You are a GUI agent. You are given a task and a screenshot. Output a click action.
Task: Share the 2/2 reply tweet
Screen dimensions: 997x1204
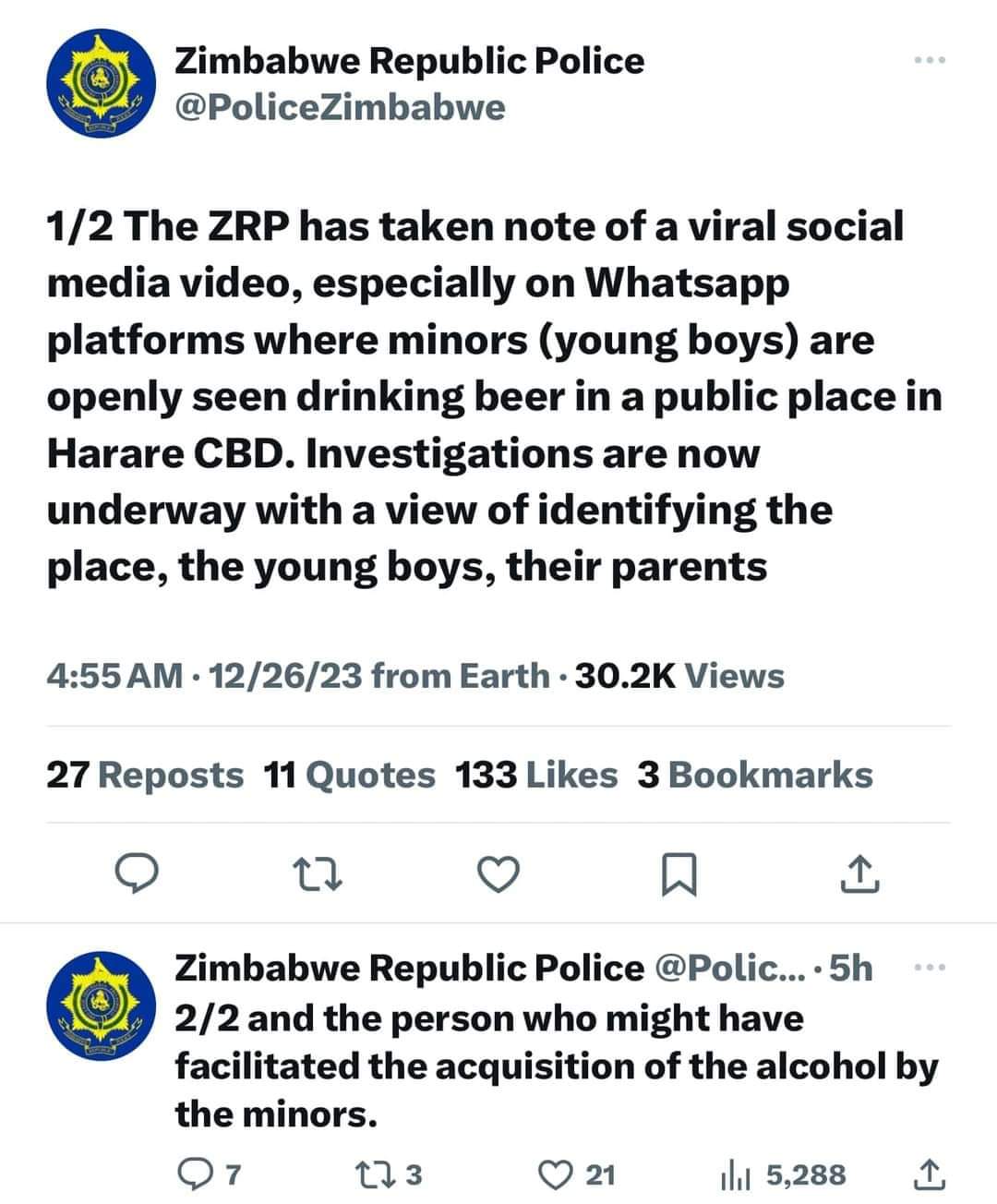(929, 1174)
